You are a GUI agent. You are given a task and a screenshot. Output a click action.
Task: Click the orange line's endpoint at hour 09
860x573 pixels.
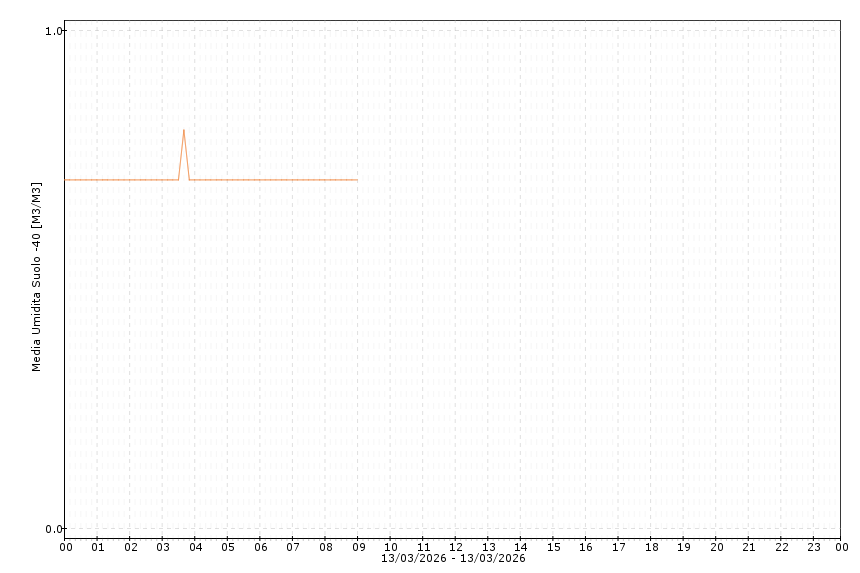coord(357,180)
